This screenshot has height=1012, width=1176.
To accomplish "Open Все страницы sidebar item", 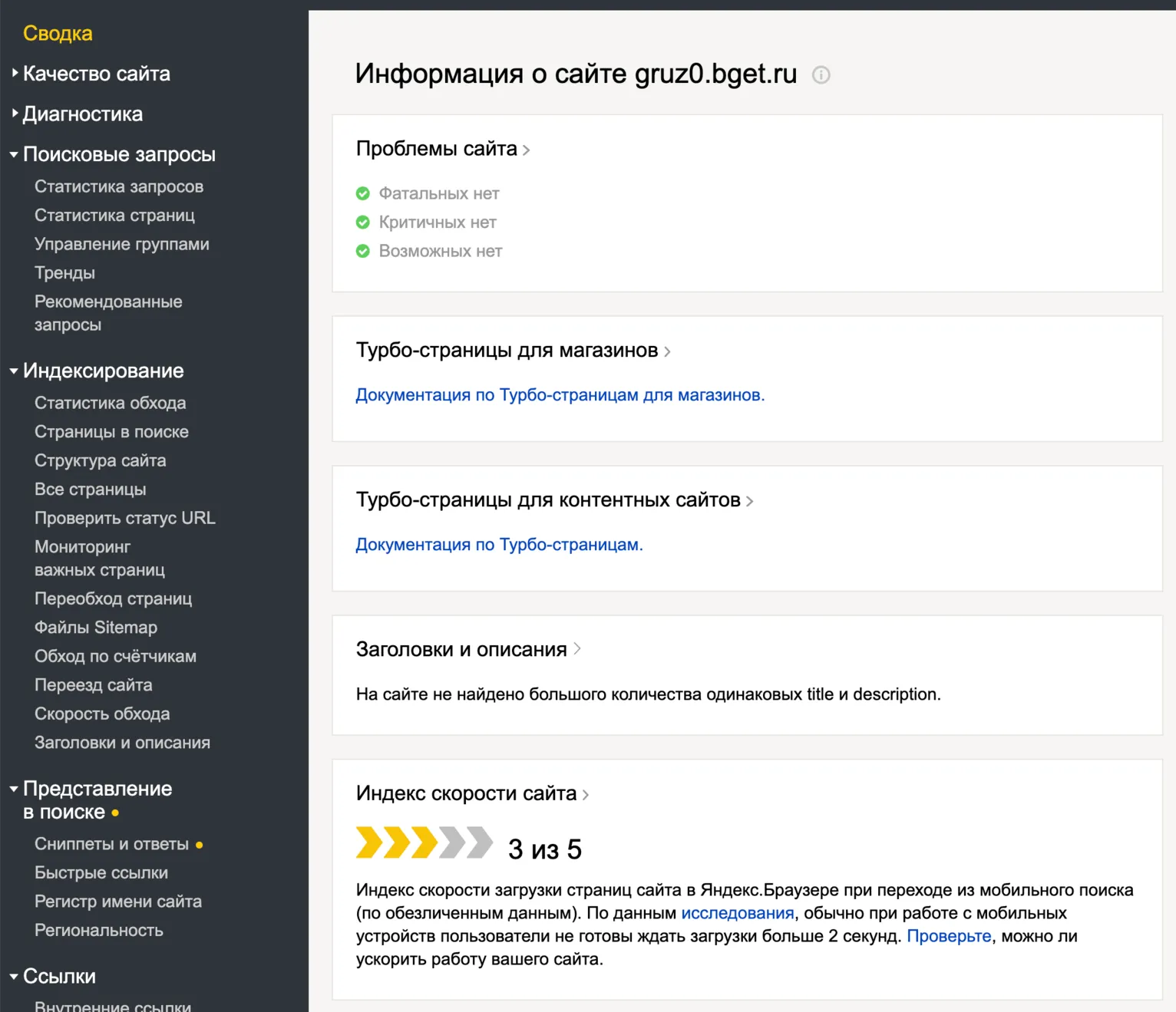I will point(91,490).
